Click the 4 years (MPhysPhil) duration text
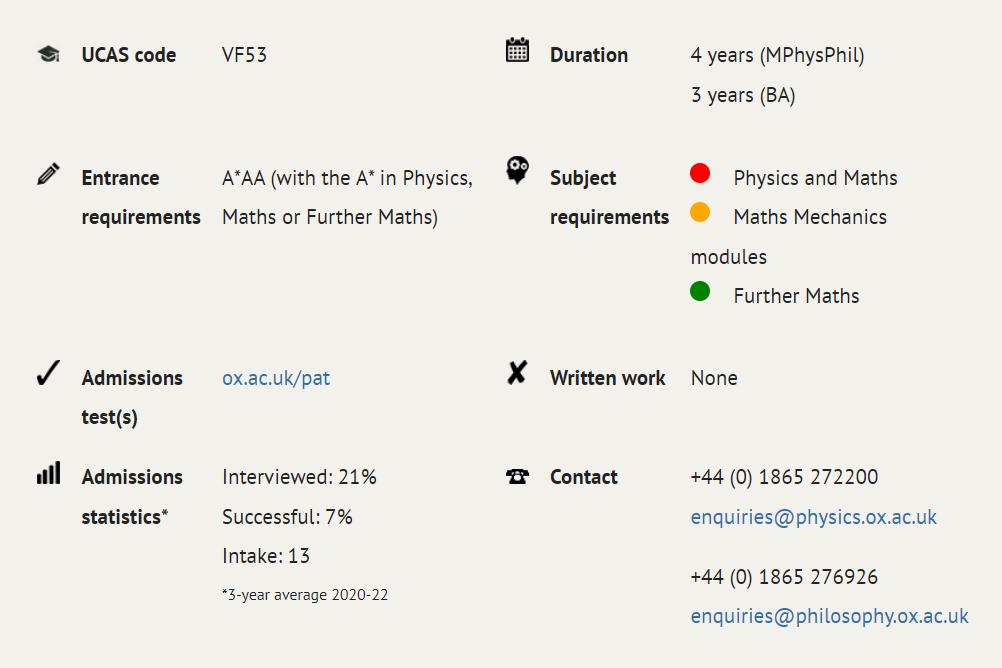 [x=777, y=56]
